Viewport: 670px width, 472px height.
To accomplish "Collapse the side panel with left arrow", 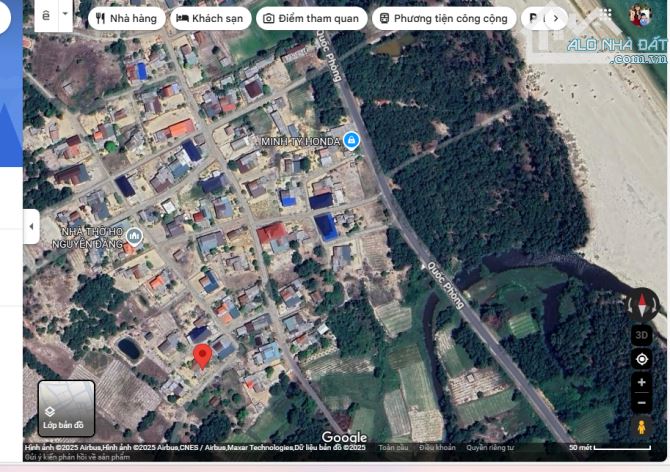I will (x=30, y=227).
